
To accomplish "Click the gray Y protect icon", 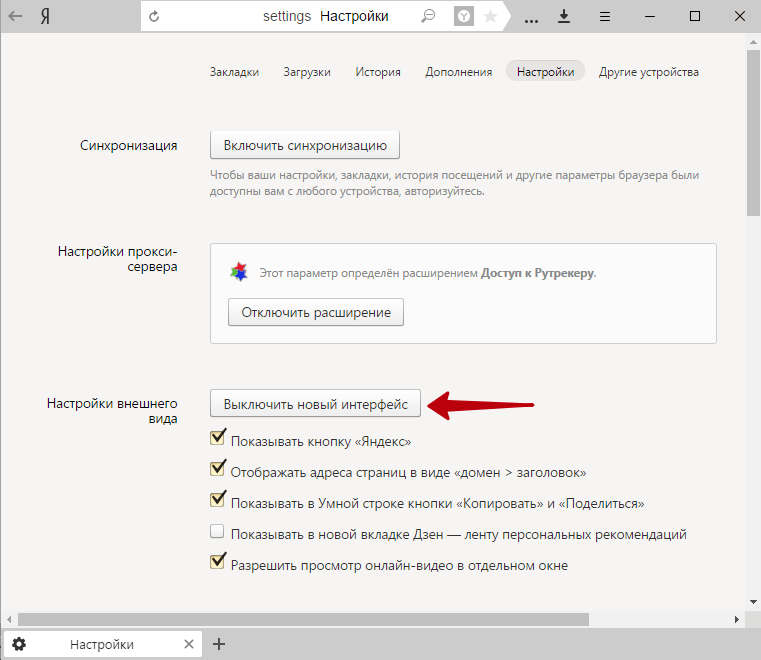I will click(464, 16).
